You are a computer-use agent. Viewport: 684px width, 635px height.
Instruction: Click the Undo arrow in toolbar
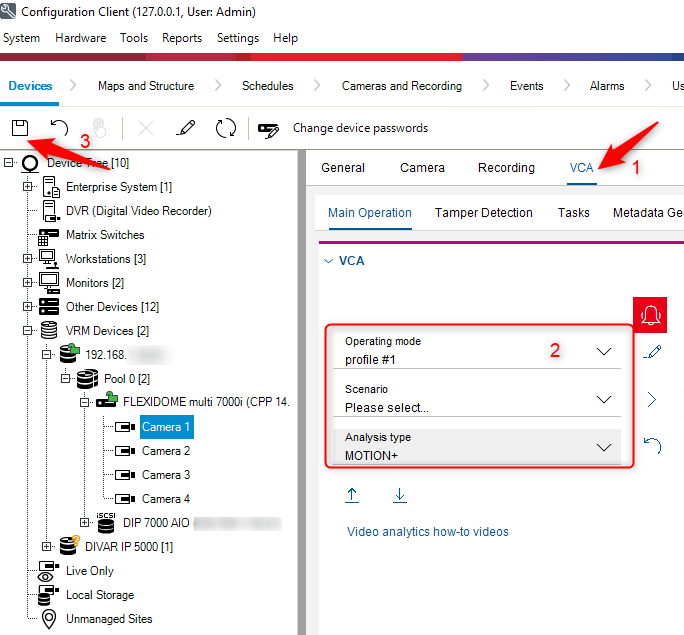[x=59, y=128]
